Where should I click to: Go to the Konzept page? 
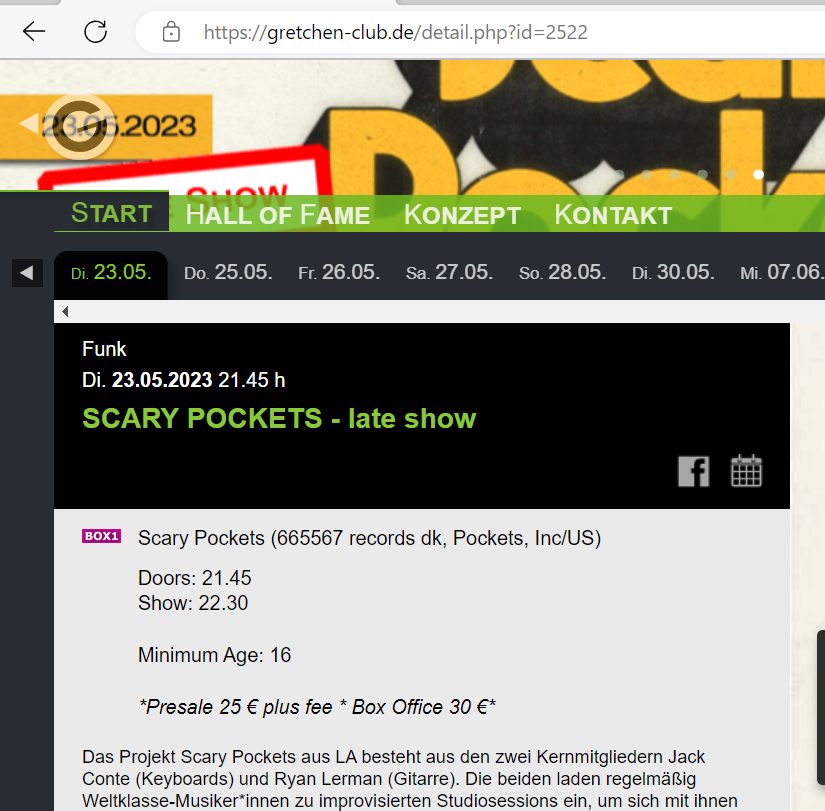coord(462,215)
